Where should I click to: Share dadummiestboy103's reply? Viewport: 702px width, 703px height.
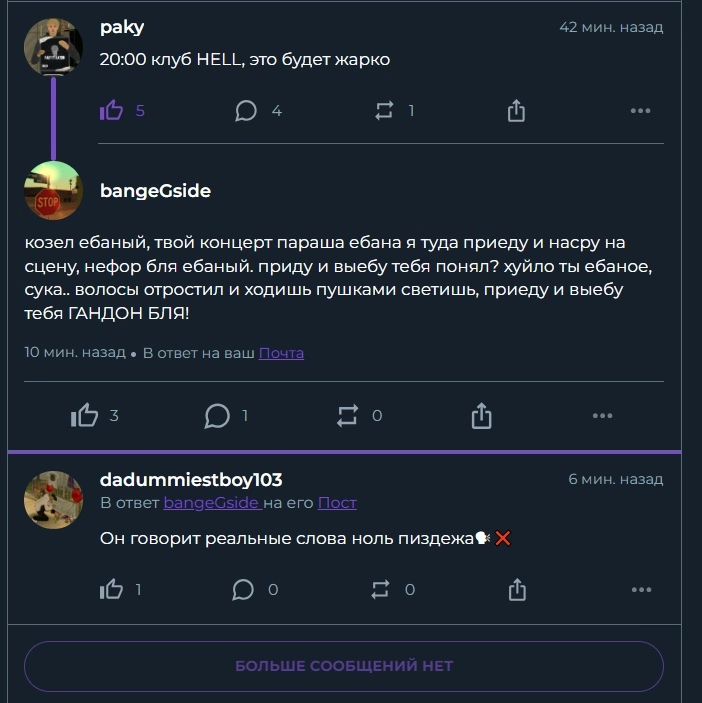[516, 590]
